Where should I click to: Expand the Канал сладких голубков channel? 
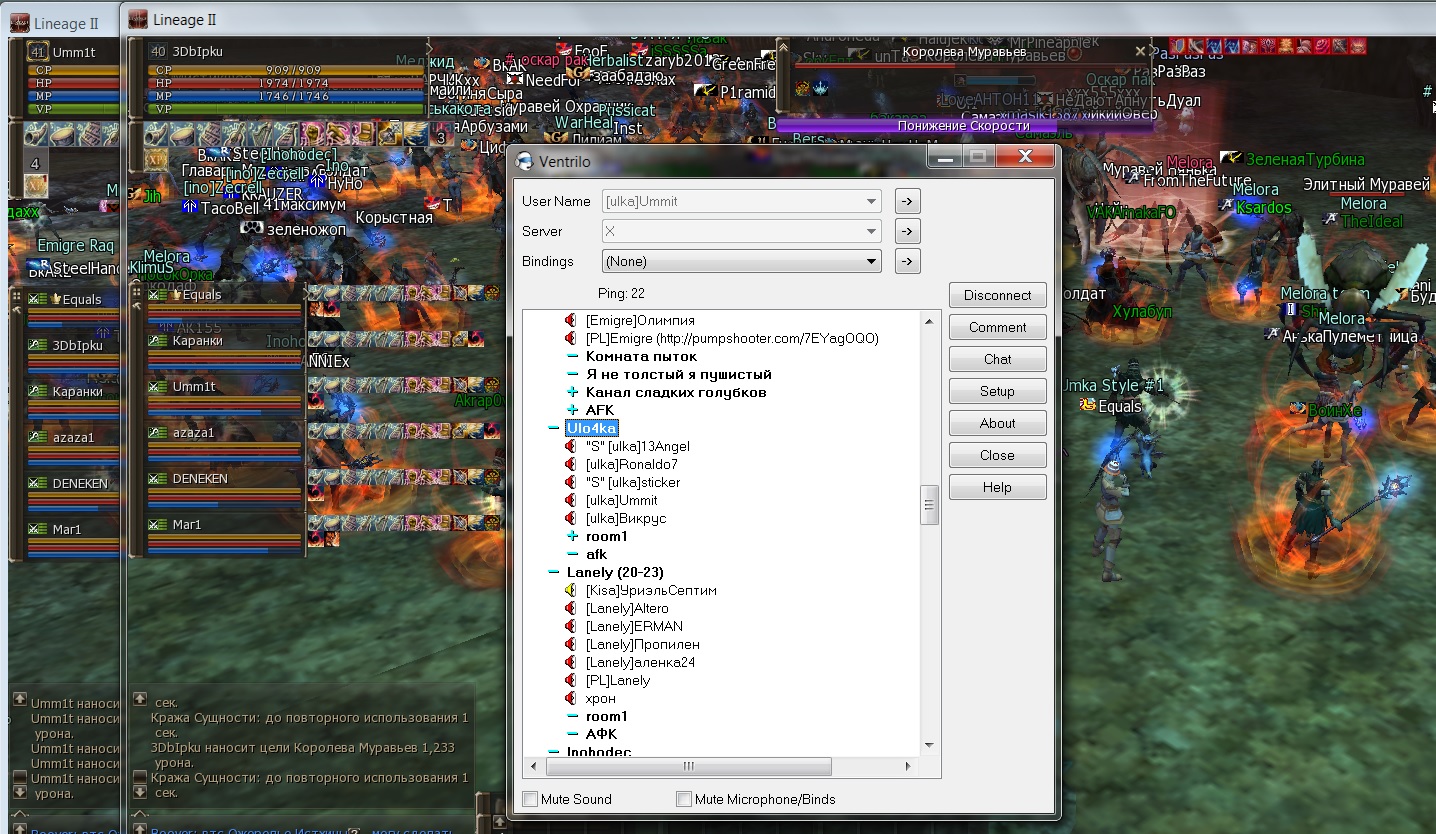(573, 392)
